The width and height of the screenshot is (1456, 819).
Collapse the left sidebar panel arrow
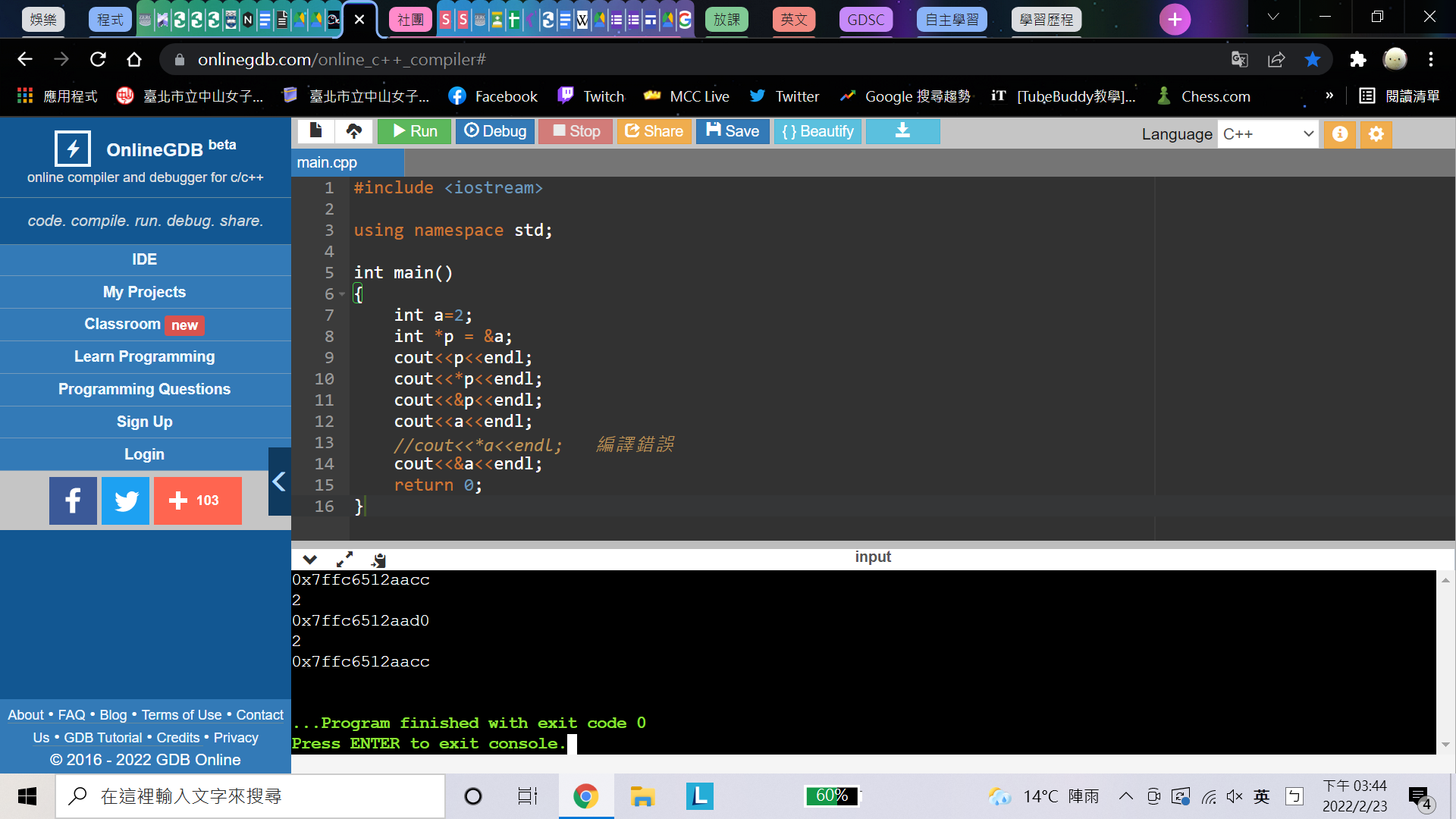(279, 482)
